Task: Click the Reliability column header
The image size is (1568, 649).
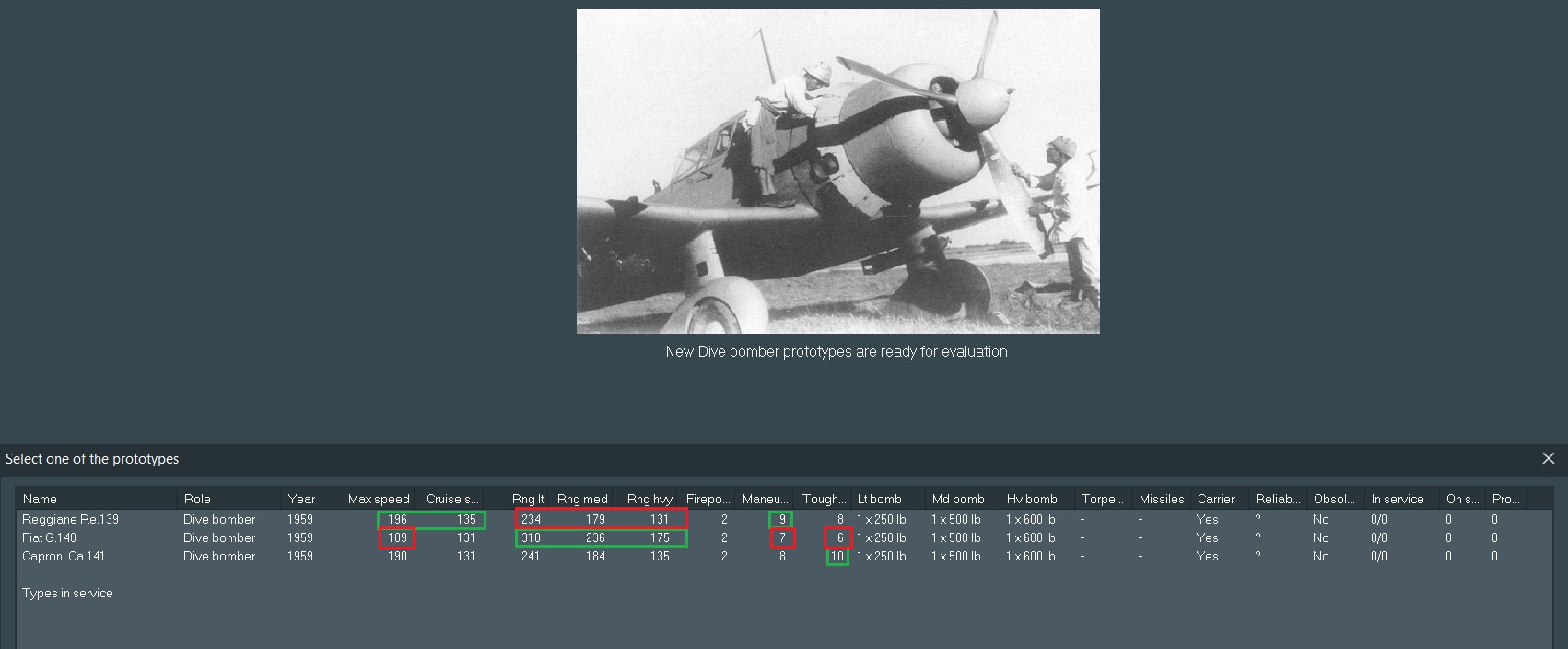Action: point(1279,499)
